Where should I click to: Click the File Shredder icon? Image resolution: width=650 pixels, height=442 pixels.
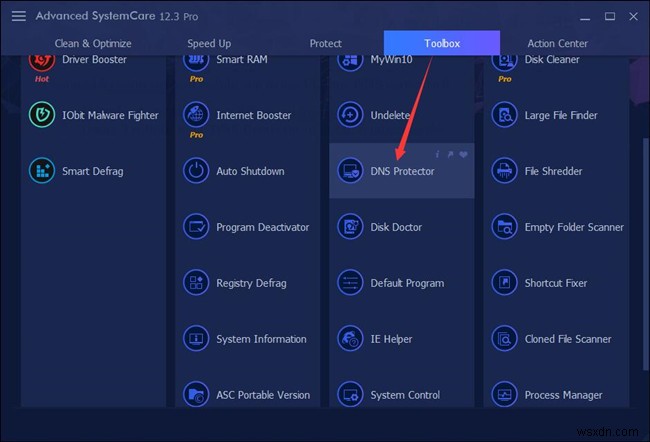click(504, 170)
